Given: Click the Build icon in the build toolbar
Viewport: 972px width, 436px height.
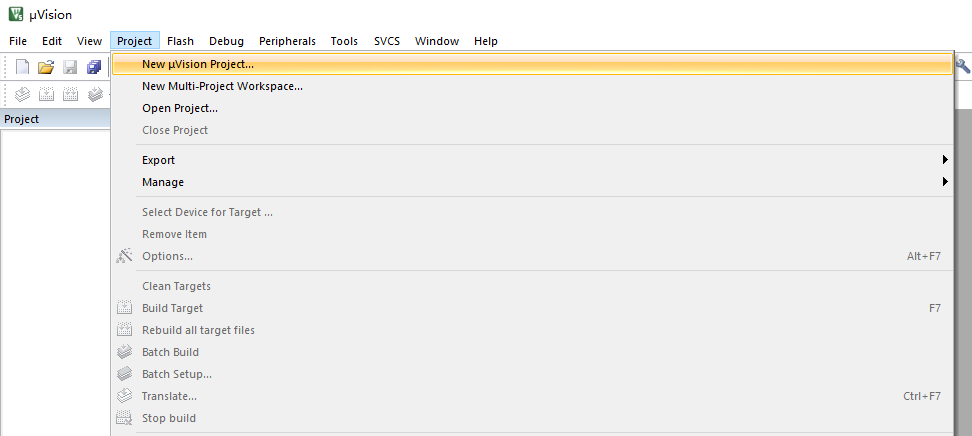Looking at the screenshot, I should pos(46,94).
